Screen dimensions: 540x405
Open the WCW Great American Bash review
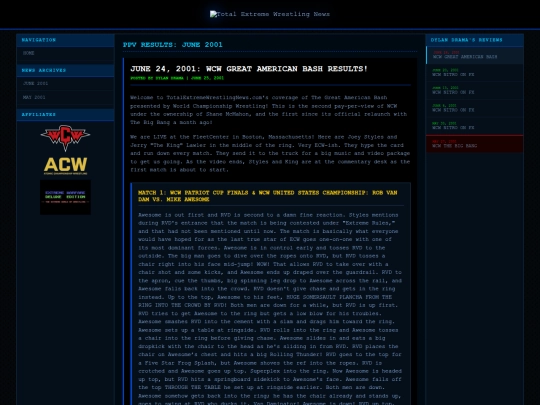click(x=475, y=55)
